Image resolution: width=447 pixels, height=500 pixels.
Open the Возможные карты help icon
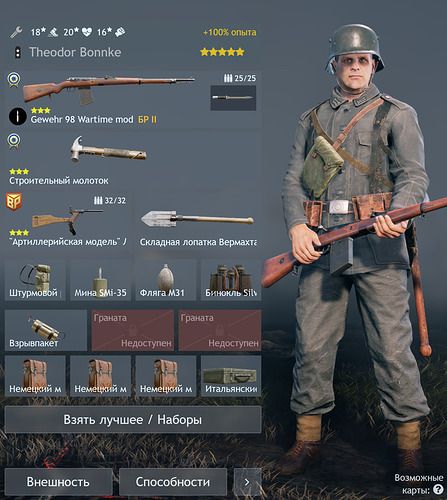tap(438, 490)
